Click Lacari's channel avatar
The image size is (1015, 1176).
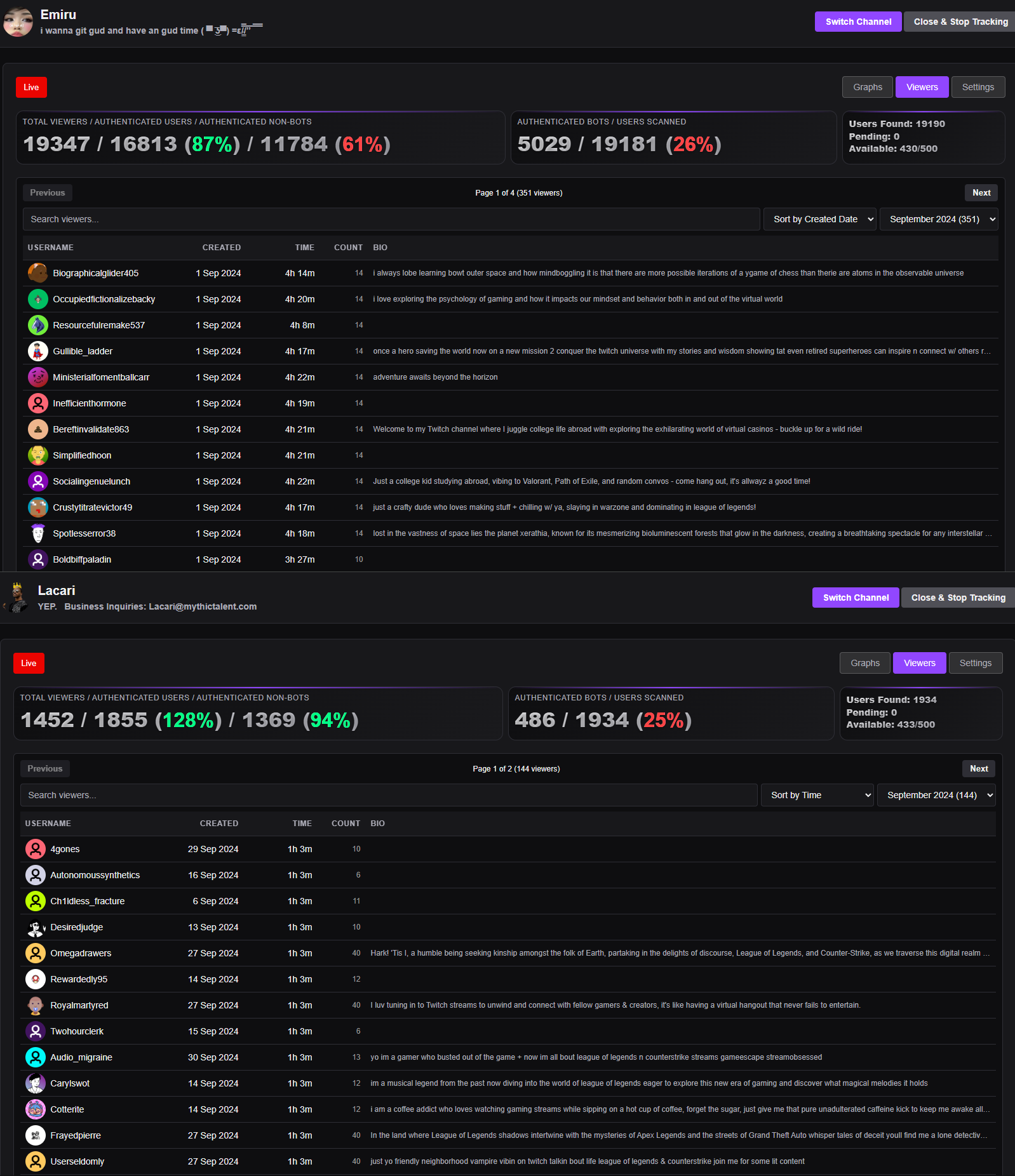point(17,598)
